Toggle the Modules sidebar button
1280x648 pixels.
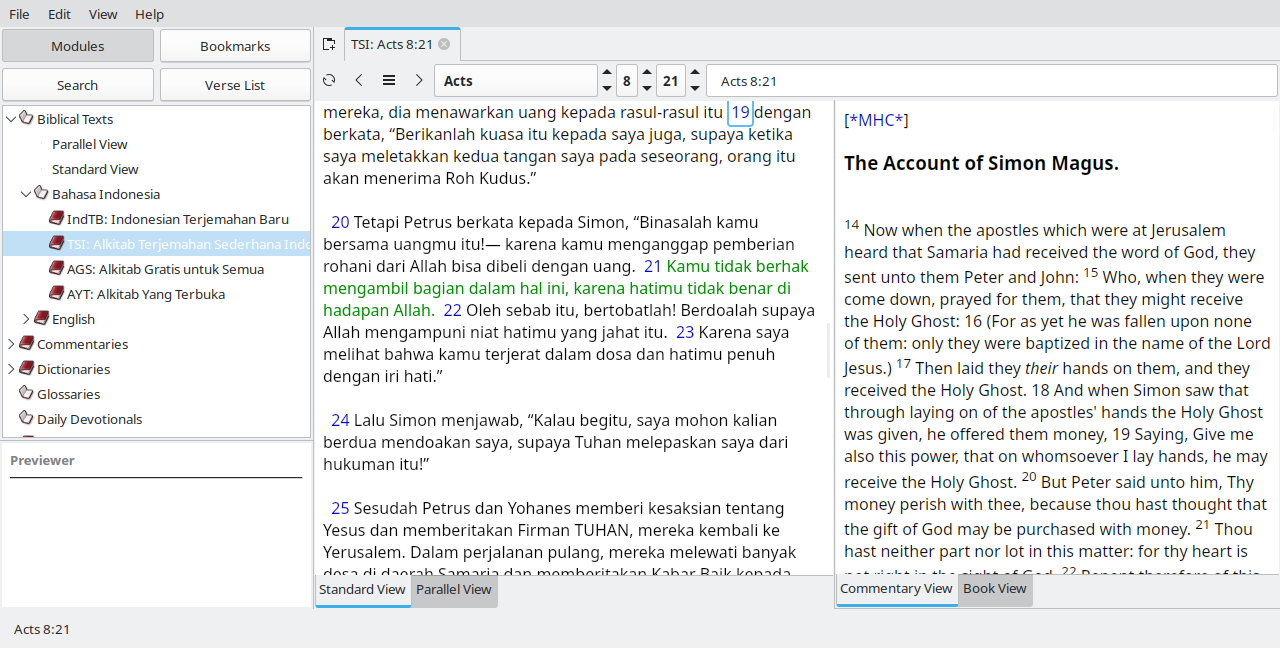coord(78,46)
